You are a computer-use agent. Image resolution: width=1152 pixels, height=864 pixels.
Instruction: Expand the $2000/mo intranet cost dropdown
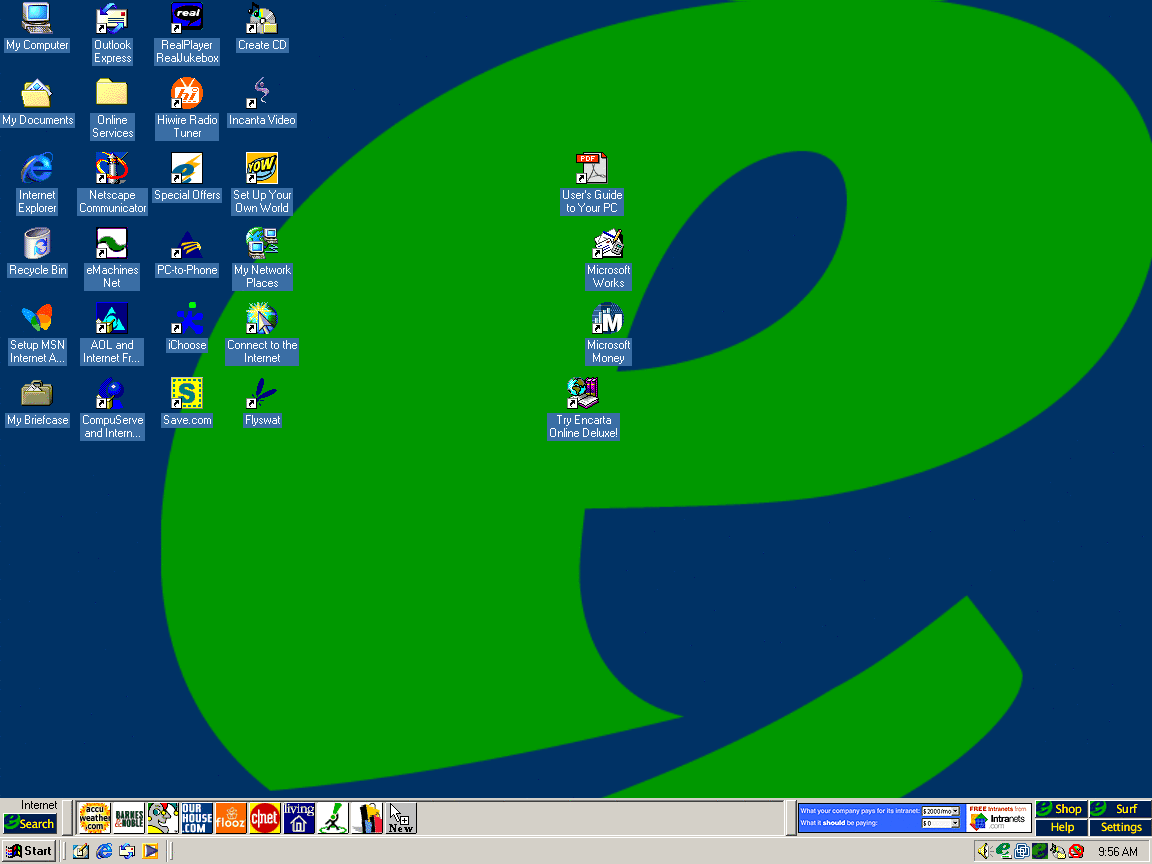tap(955, 811)
